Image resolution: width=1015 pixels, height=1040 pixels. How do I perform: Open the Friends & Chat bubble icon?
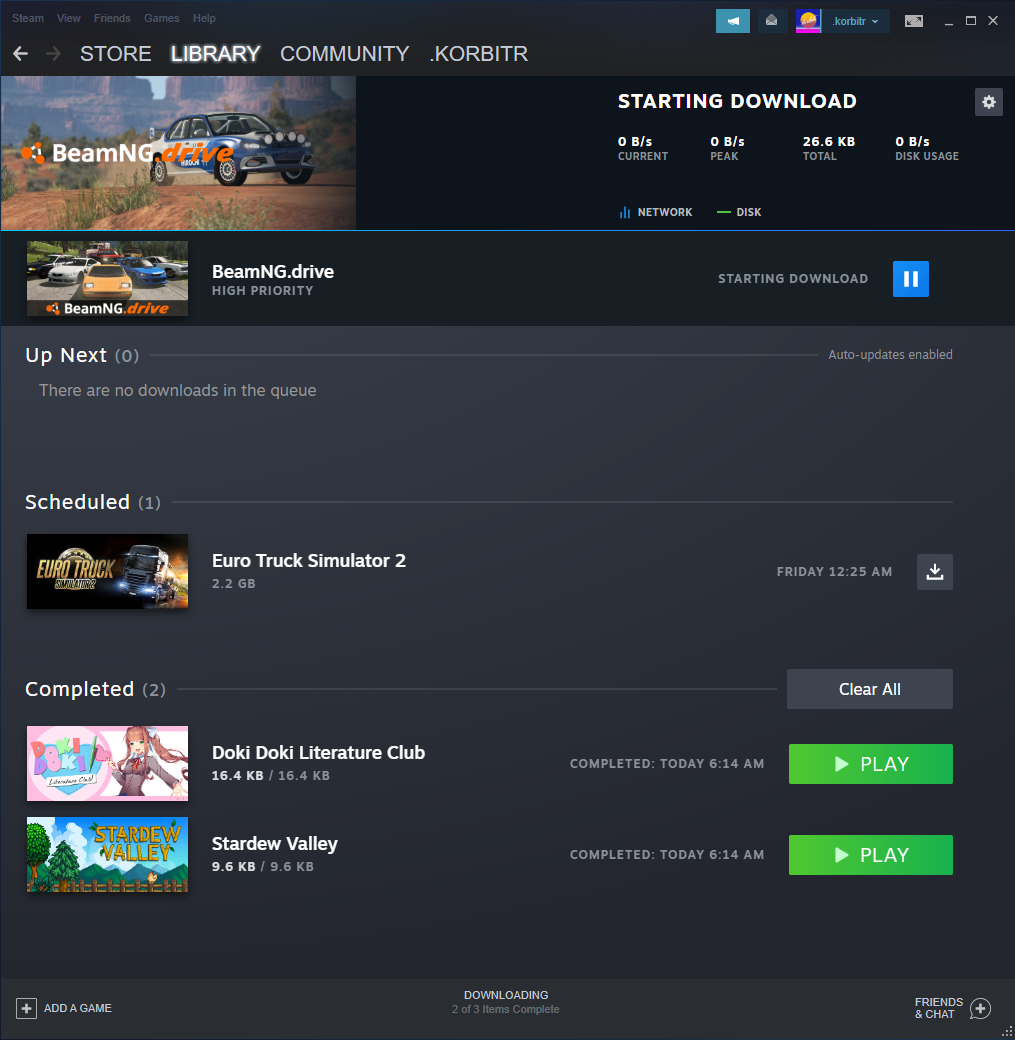pos(980,1008)
